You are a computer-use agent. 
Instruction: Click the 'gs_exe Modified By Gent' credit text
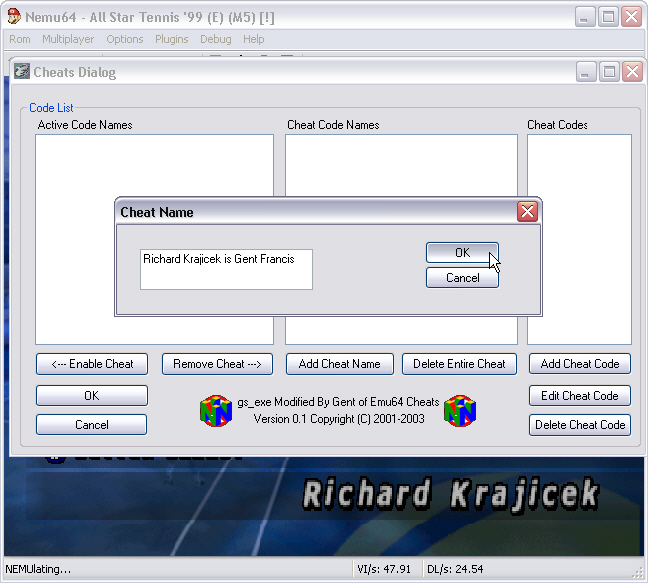click(x=338, y=402)
